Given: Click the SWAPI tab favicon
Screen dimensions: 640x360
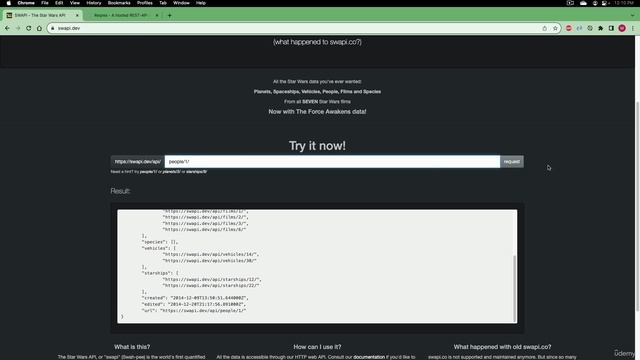Looking at the screenshot, I should tap(9, 16).
